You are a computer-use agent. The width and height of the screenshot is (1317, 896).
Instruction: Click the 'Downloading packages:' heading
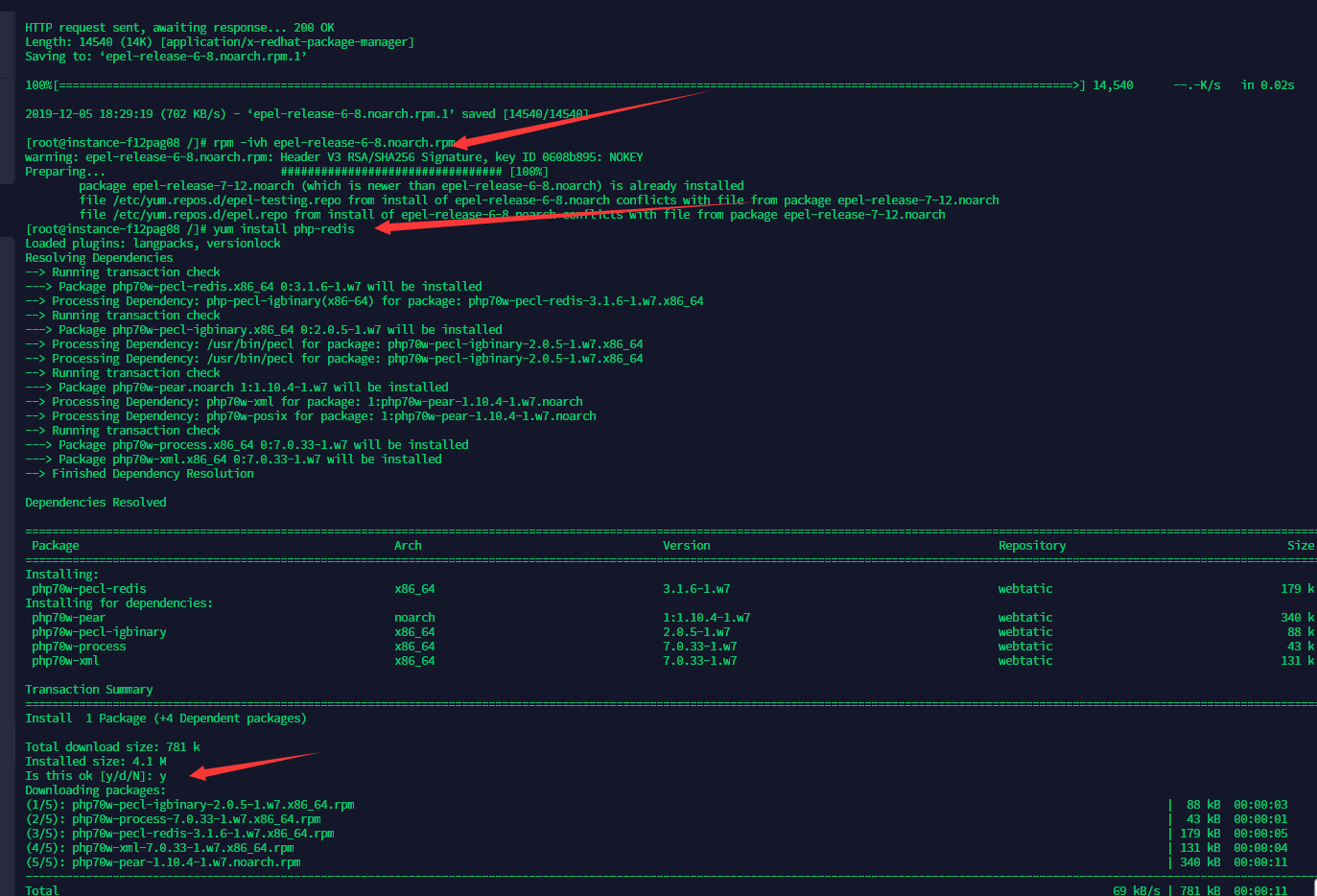(x=90, y=790)
